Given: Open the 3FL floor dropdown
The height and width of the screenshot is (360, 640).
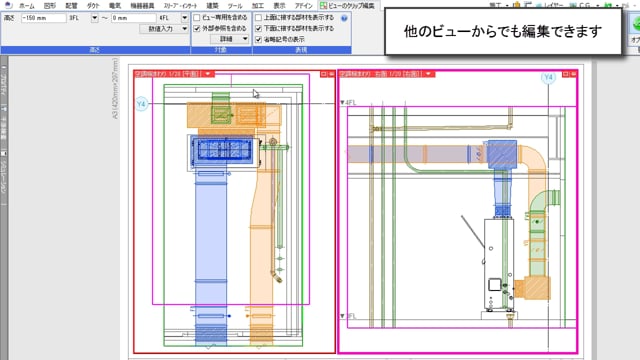Looking at the screenshot, I should coord(94,18).
